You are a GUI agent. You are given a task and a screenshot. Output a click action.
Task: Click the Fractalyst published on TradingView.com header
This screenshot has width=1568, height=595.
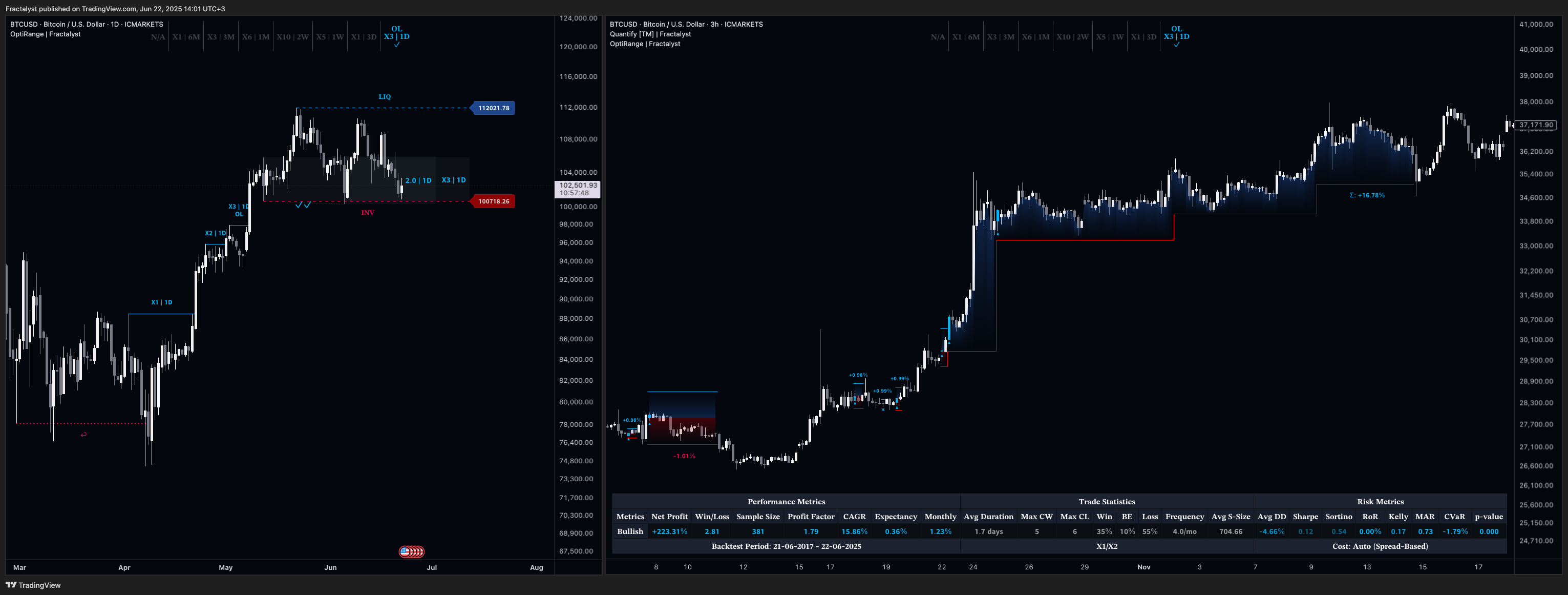coord(115,9)
